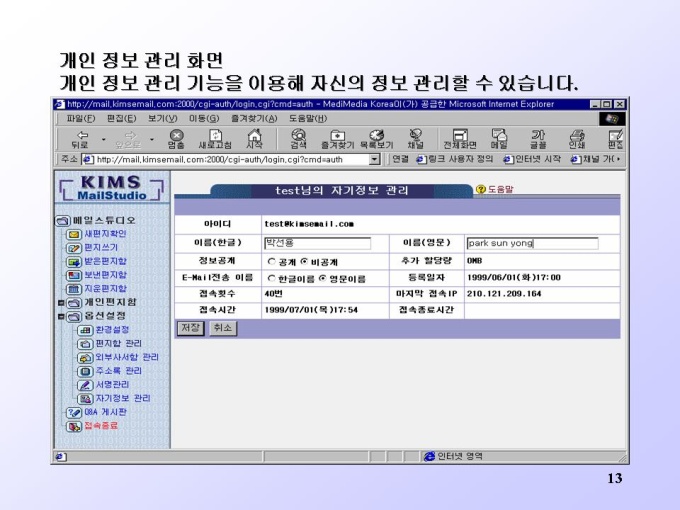
Task: Collapse the 옵션설정 tree node
Action: [x=61, y=317]
